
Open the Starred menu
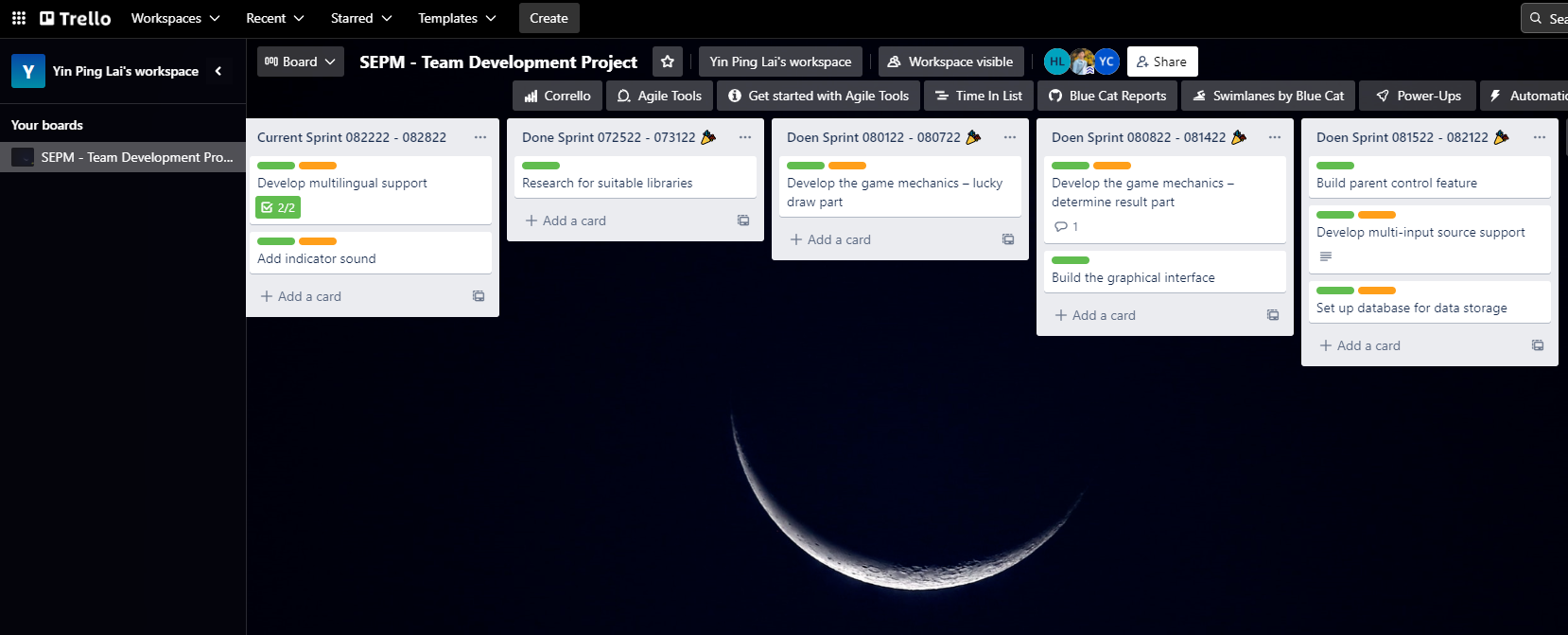[x=360, y=18]
